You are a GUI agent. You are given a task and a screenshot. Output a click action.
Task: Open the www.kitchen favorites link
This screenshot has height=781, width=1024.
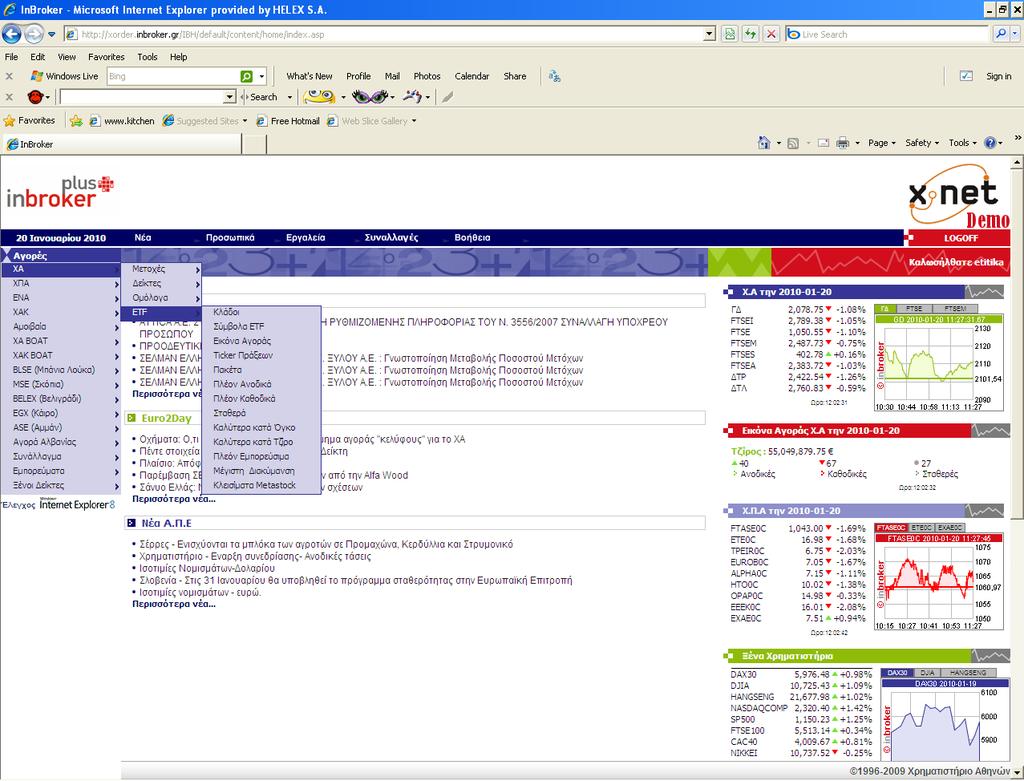point(122,121)
